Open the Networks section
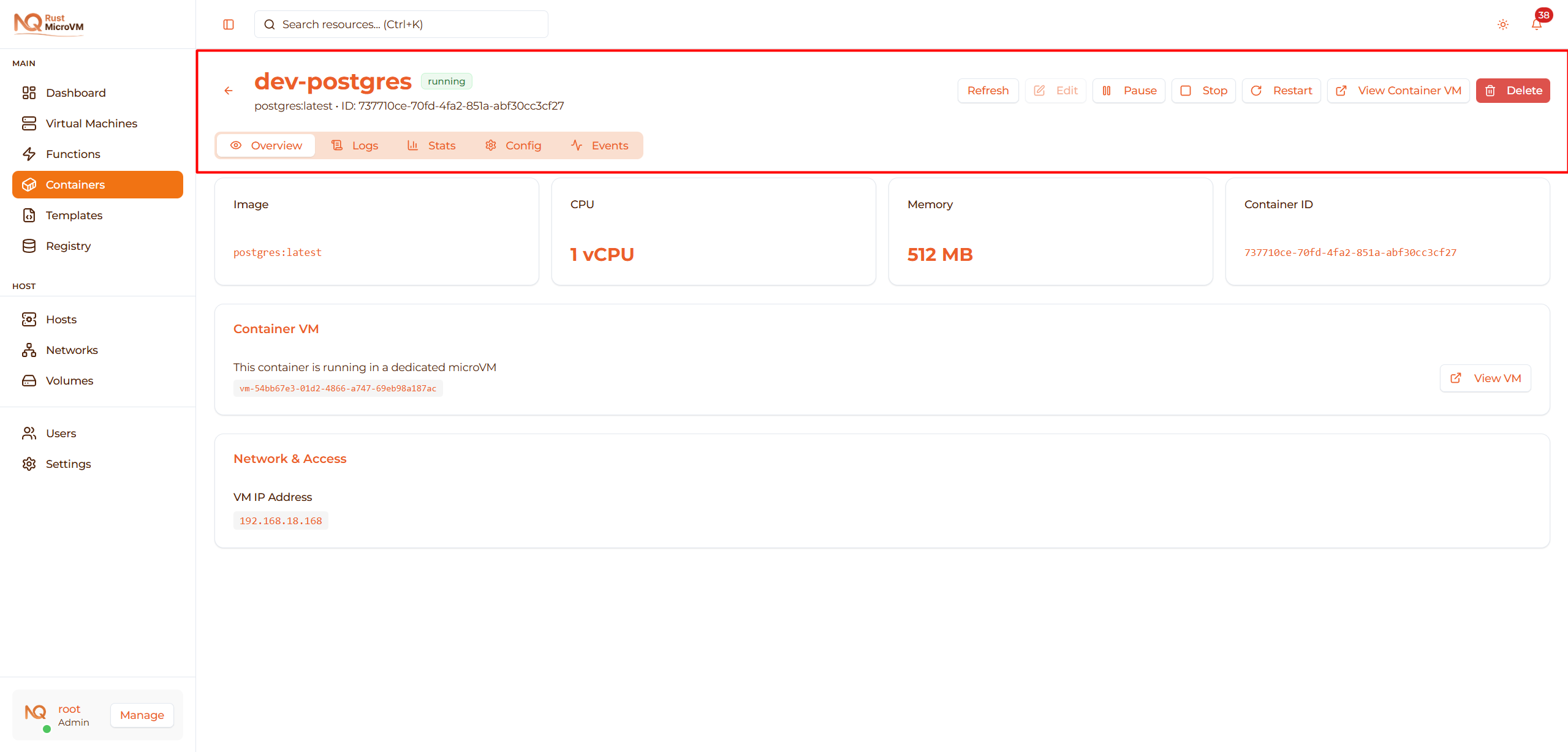The image size is (1568, 752). [x=72, y=350]
